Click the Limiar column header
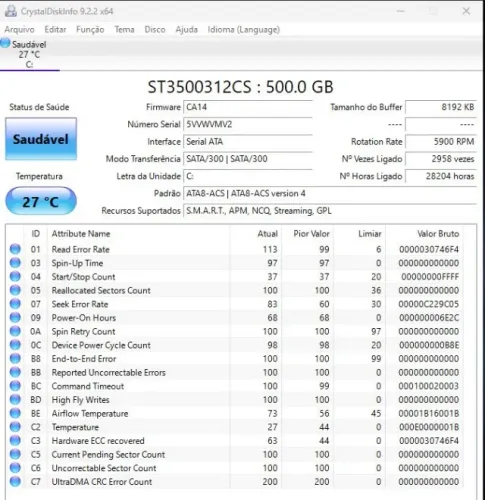 [360, 234]
